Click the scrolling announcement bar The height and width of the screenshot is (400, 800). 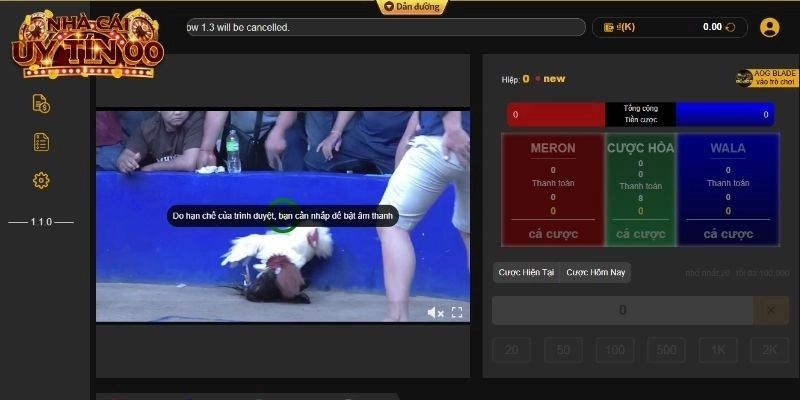[x=385, y=28]
